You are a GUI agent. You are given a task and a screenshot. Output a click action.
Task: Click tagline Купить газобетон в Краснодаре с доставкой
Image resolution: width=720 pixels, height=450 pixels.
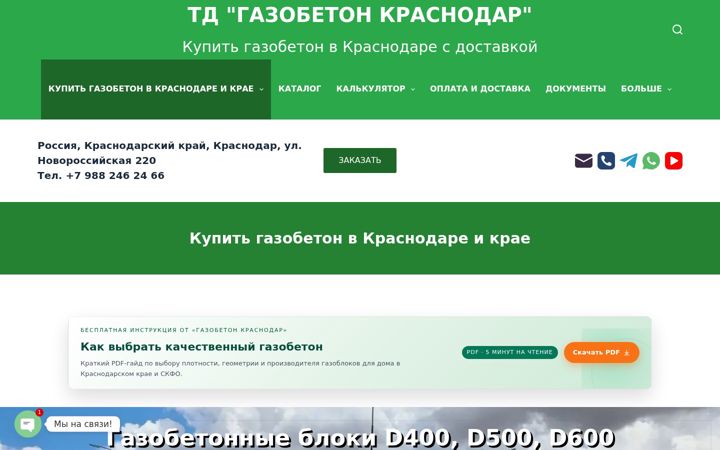pos(360,47)
